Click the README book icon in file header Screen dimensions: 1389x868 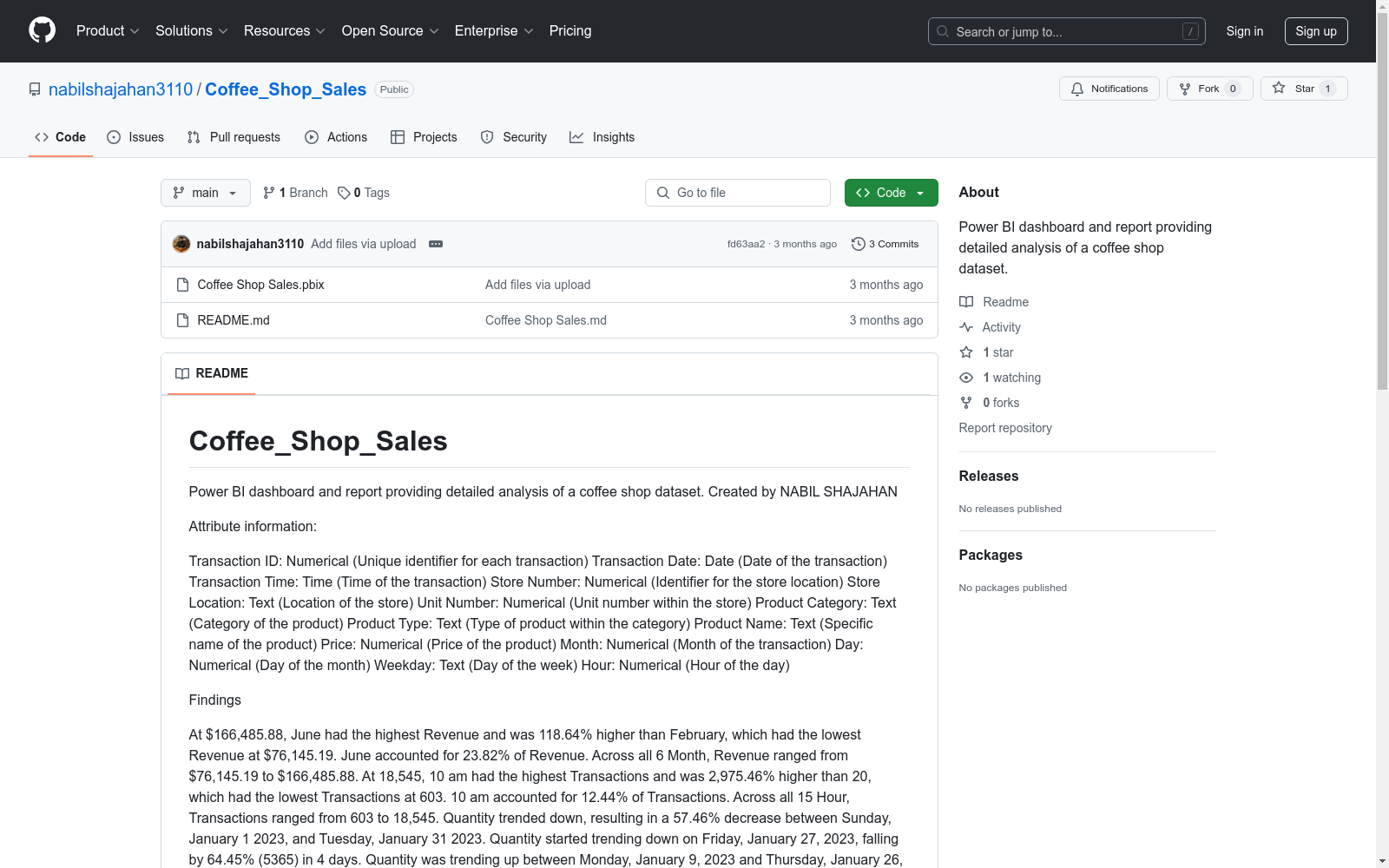182,373
